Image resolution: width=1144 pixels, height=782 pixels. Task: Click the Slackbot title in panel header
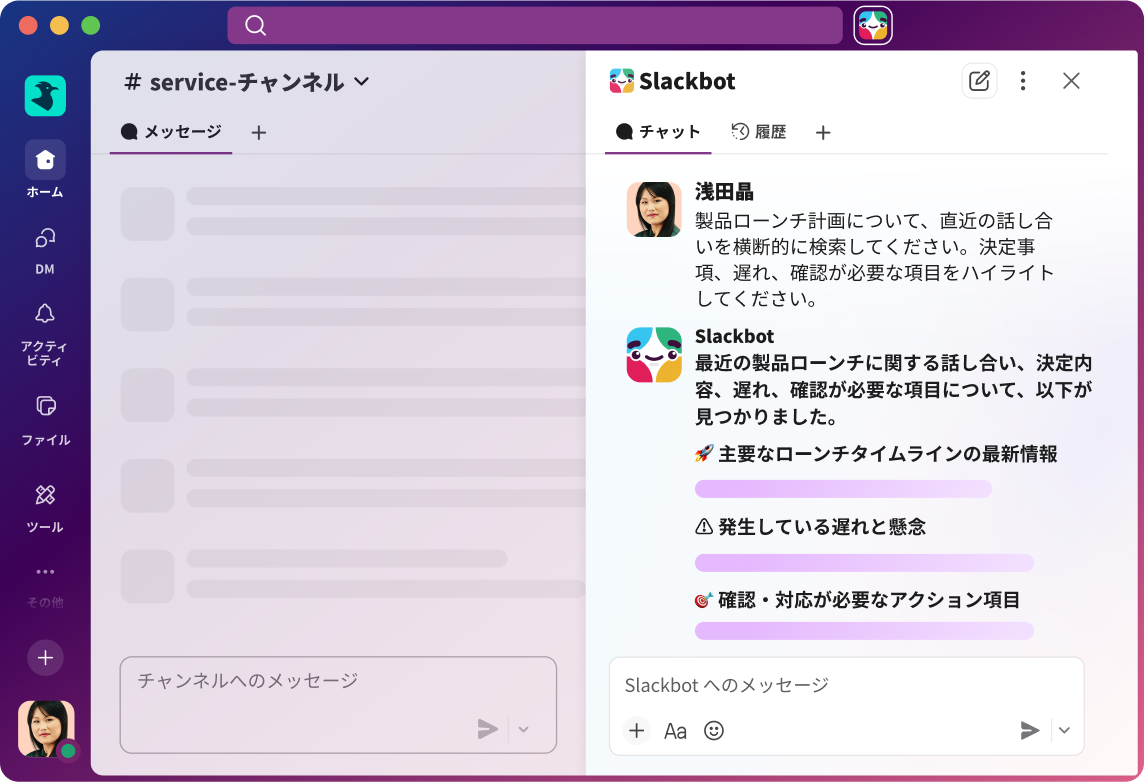pyautogui.click(x=687, y=81)
